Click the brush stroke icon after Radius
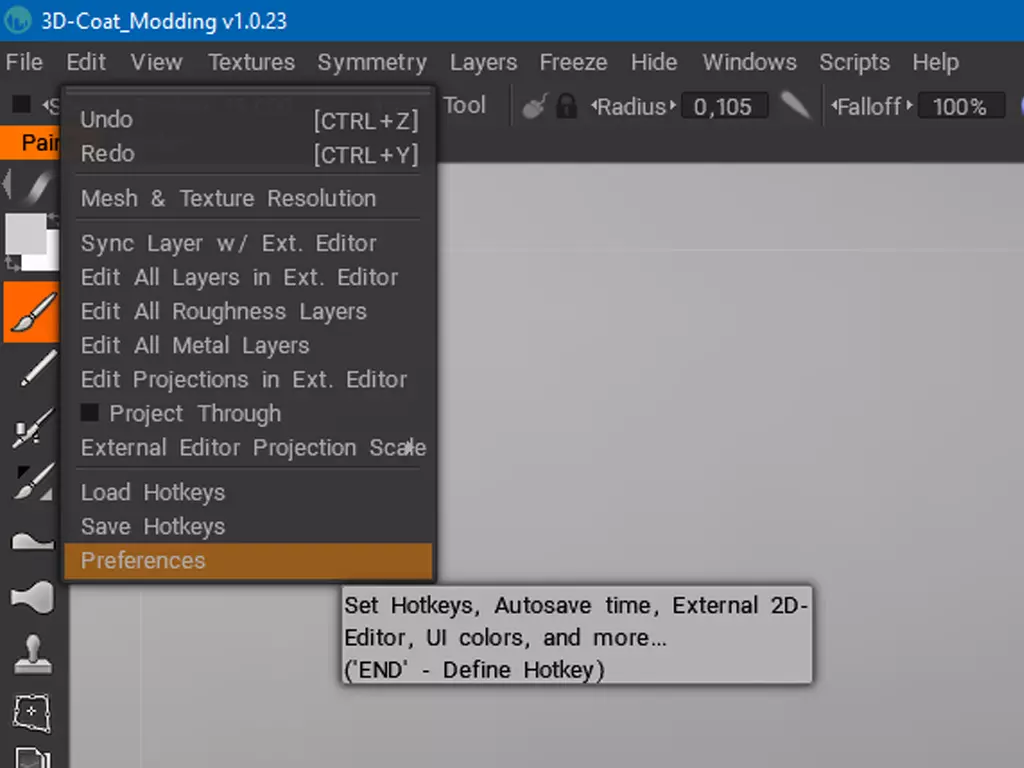This screenshot has width=1024, height=768. coord(795,106)
